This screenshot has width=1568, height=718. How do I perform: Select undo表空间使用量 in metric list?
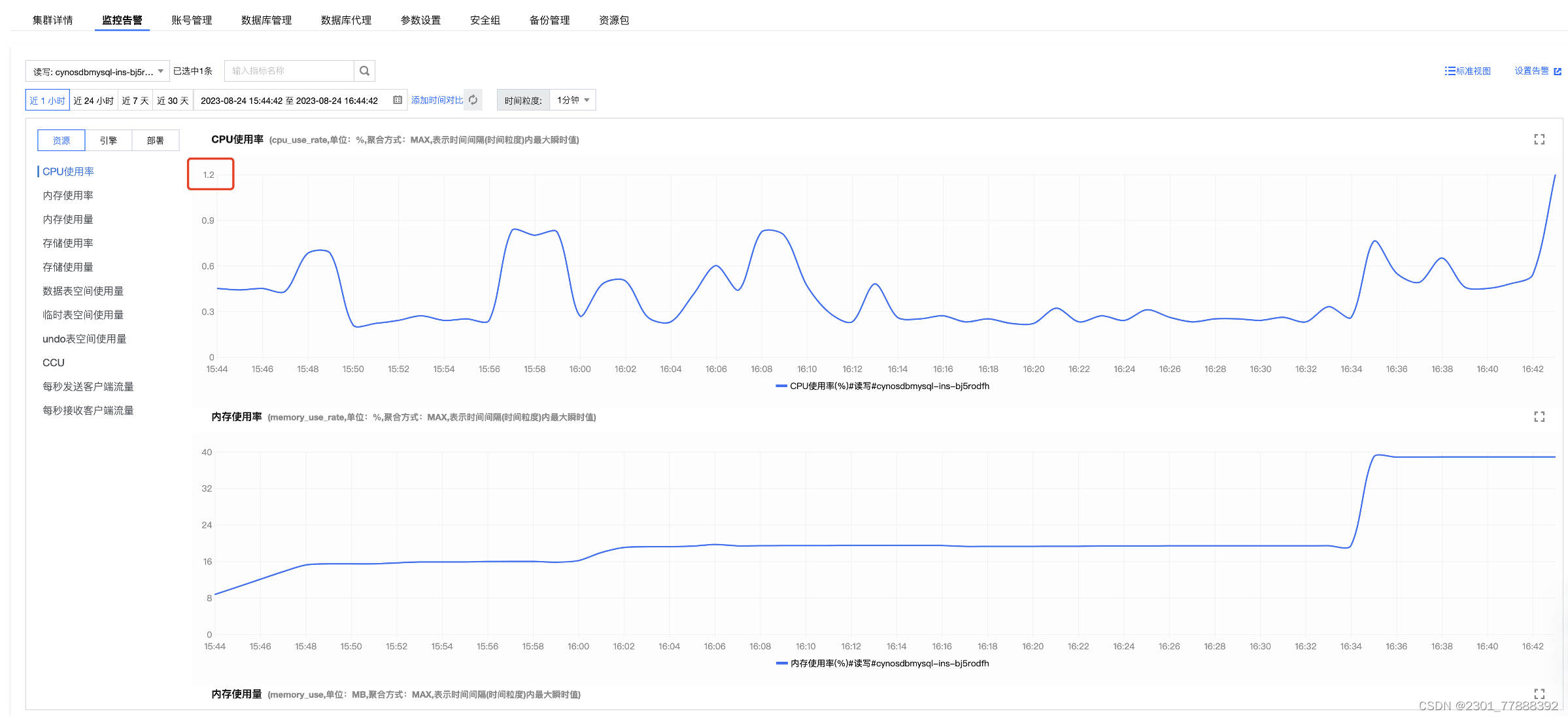[84, 339]
